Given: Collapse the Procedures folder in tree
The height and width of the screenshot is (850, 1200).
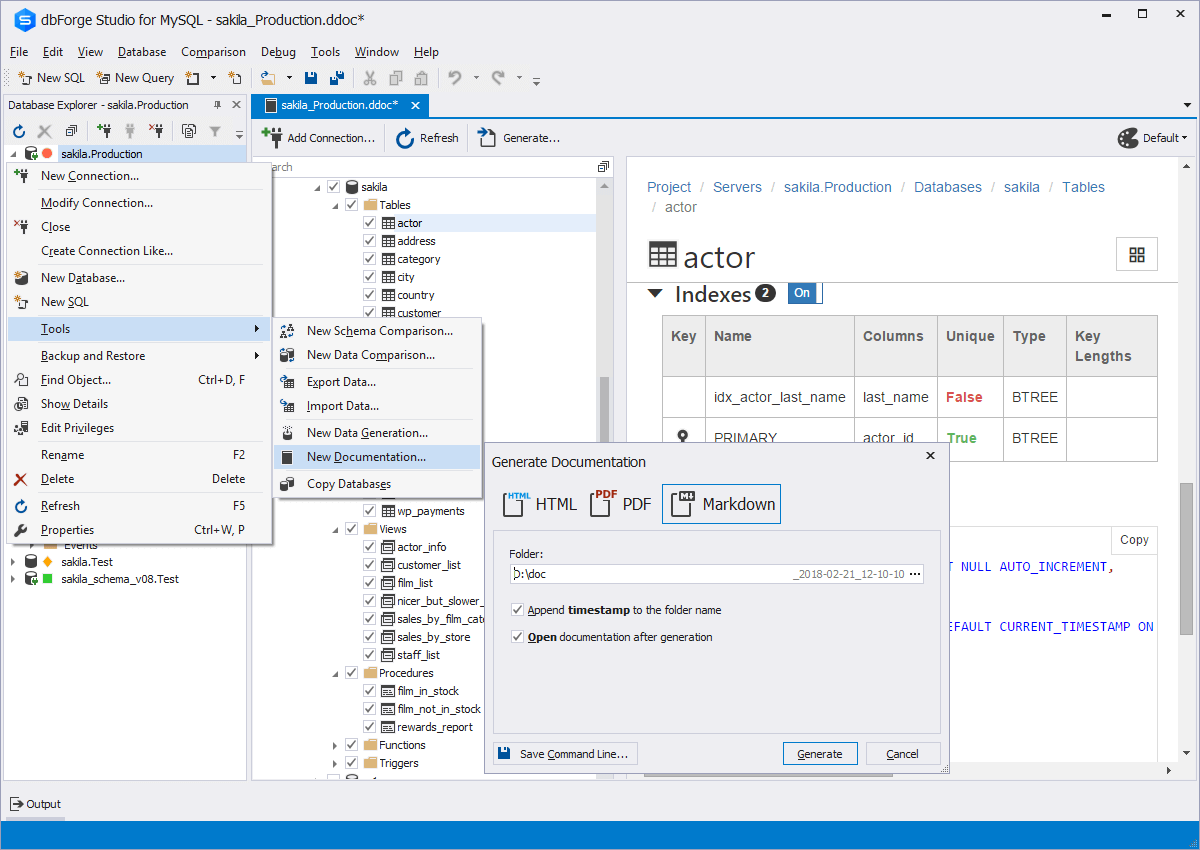Looking at the screenshot, I should pyautogui.click(x=336, y=673).
